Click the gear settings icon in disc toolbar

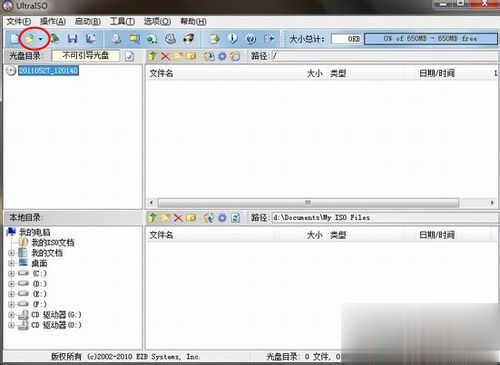(x=222, y=56)
